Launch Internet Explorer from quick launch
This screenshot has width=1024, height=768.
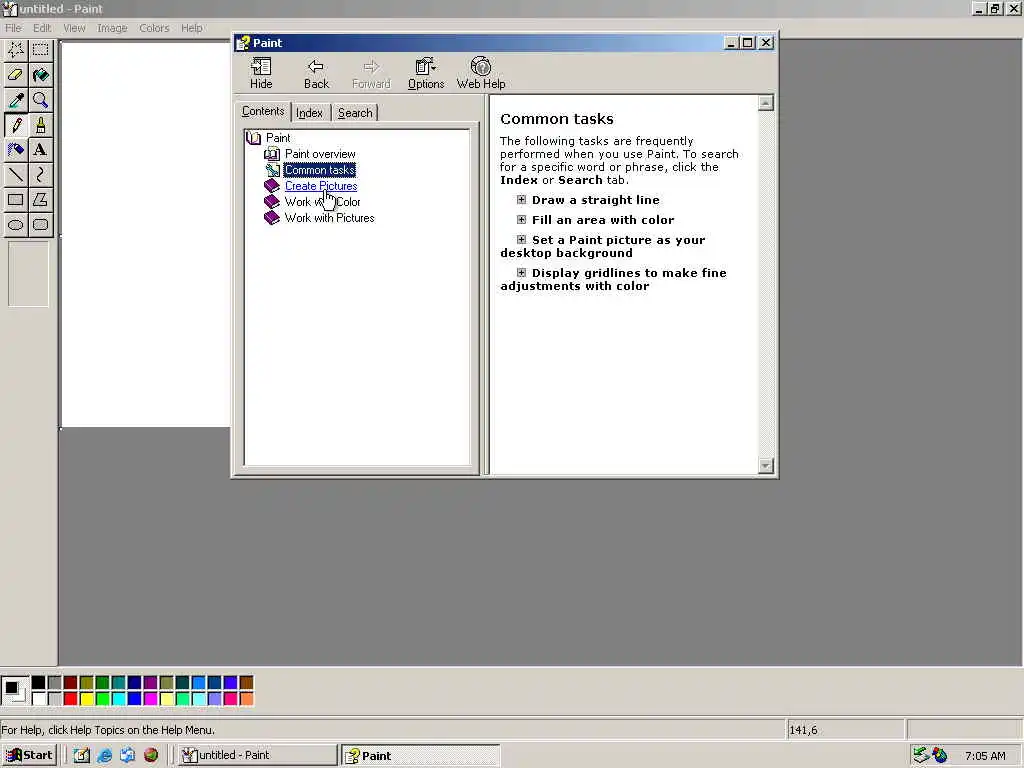pos(104,755)
